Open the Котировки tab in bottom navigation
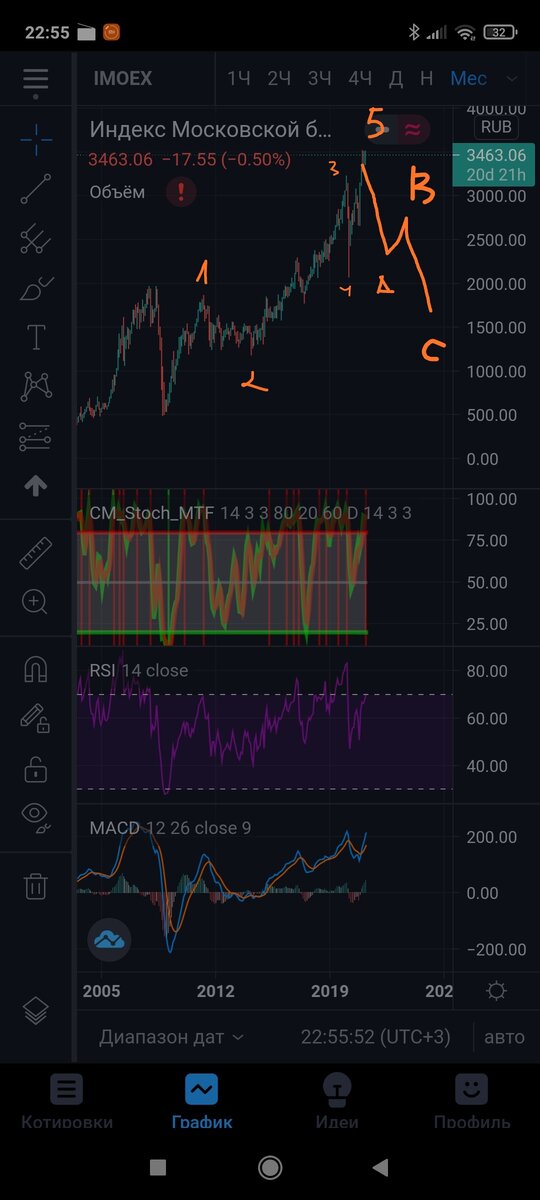This screenshot has width=540, height=1200. pos(67,1103)
